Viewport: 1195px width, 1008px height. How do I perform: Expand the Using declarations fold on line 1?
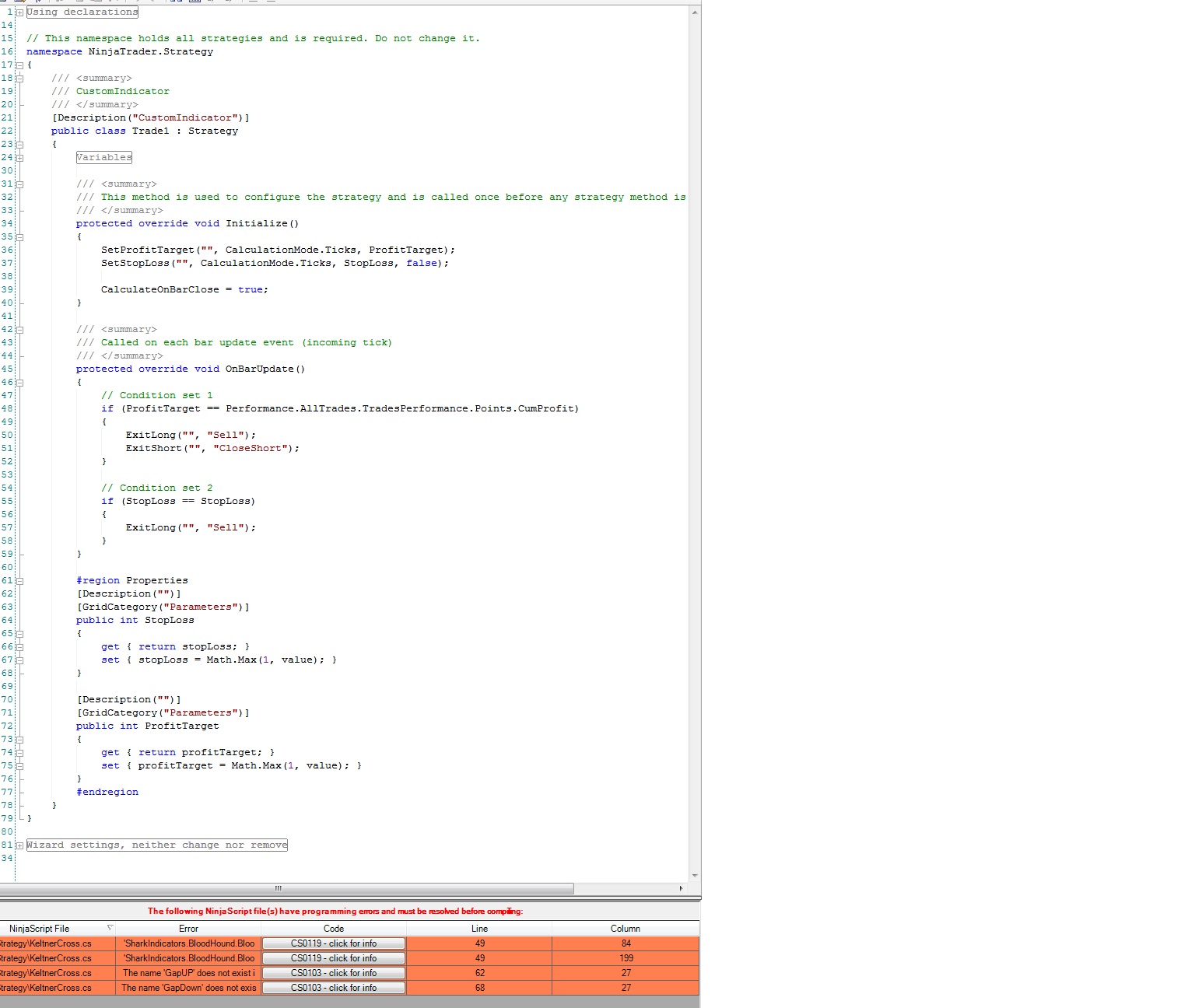19,12
